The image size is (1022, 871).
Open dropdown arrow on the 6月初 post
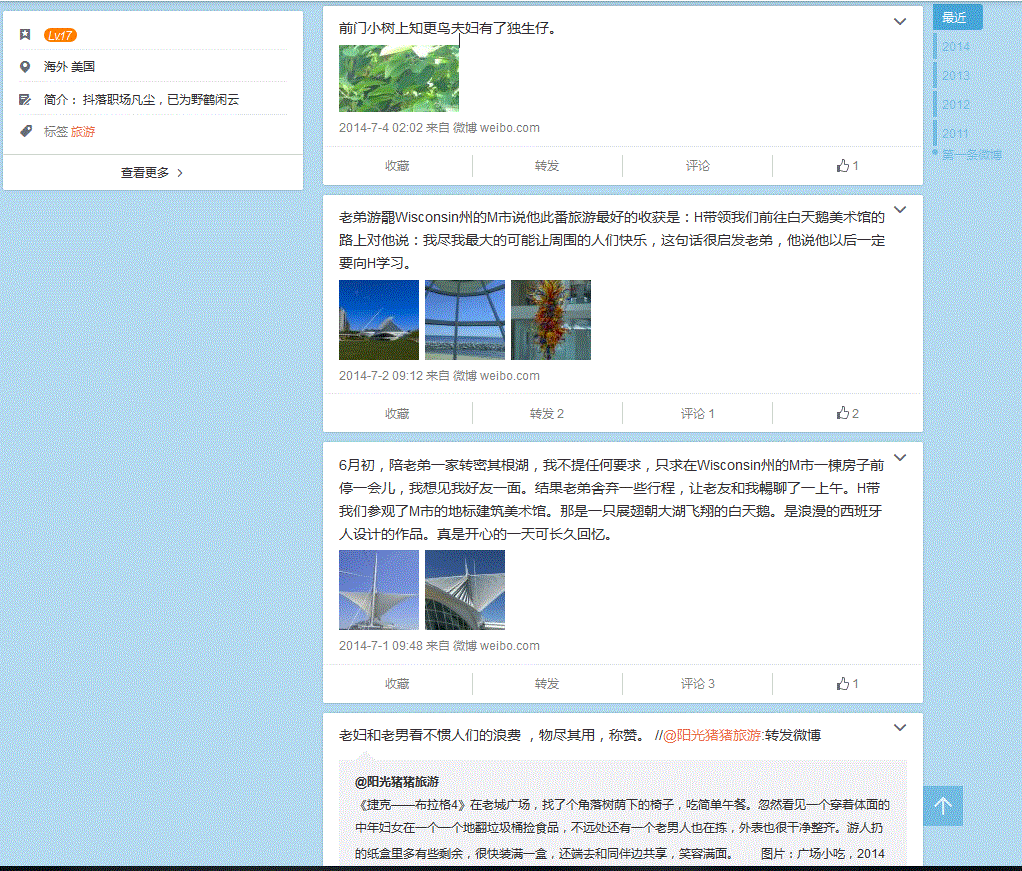pos(900,458)
